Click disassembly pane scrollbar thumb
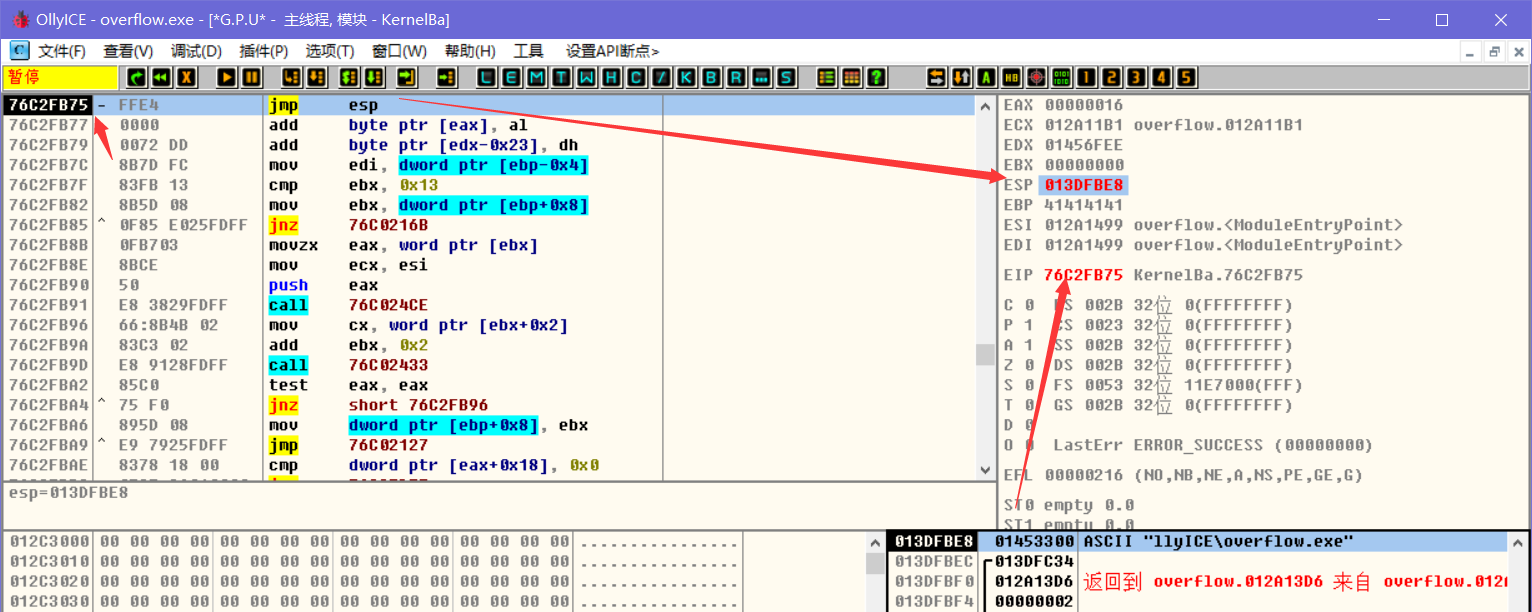Screen dimensions: 1532x612 coord(985,354)
